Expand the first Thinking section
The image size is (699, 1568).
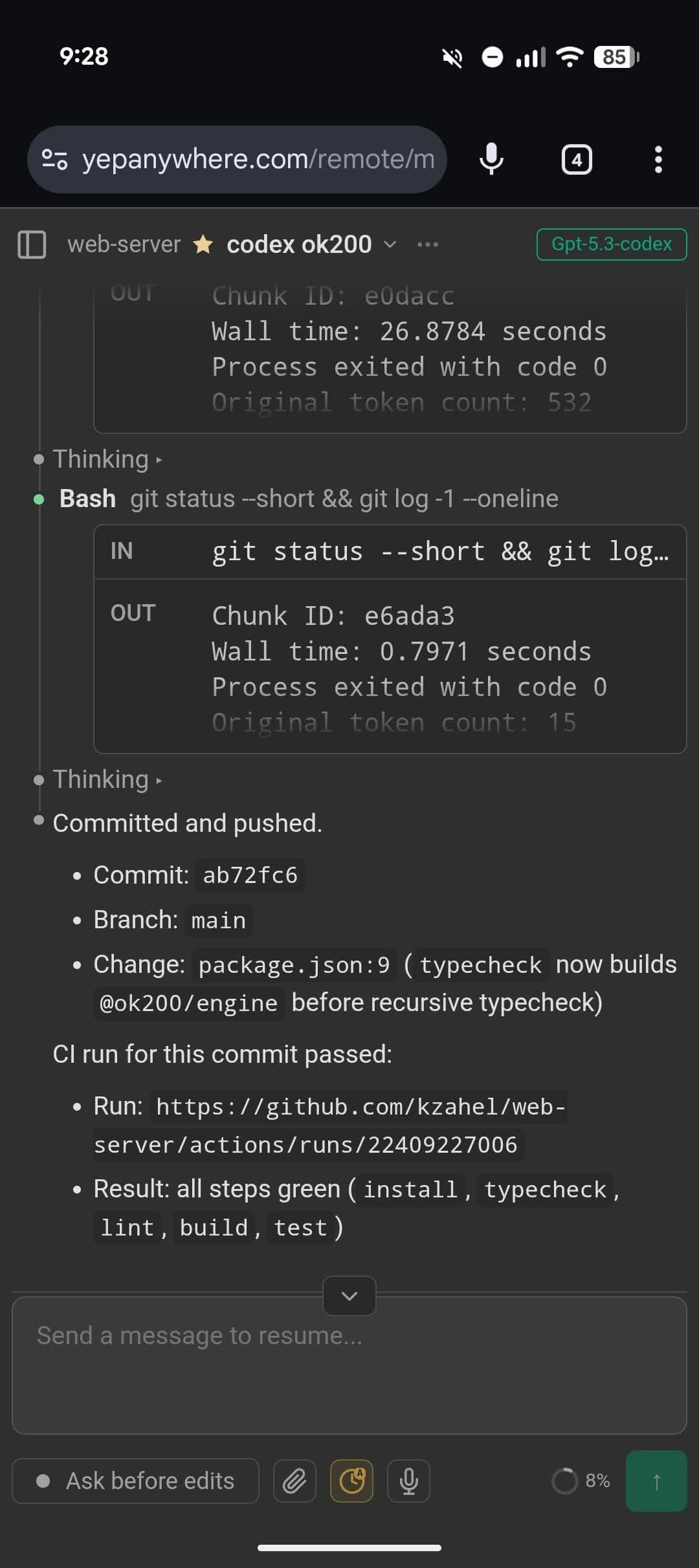coord(107,459)
